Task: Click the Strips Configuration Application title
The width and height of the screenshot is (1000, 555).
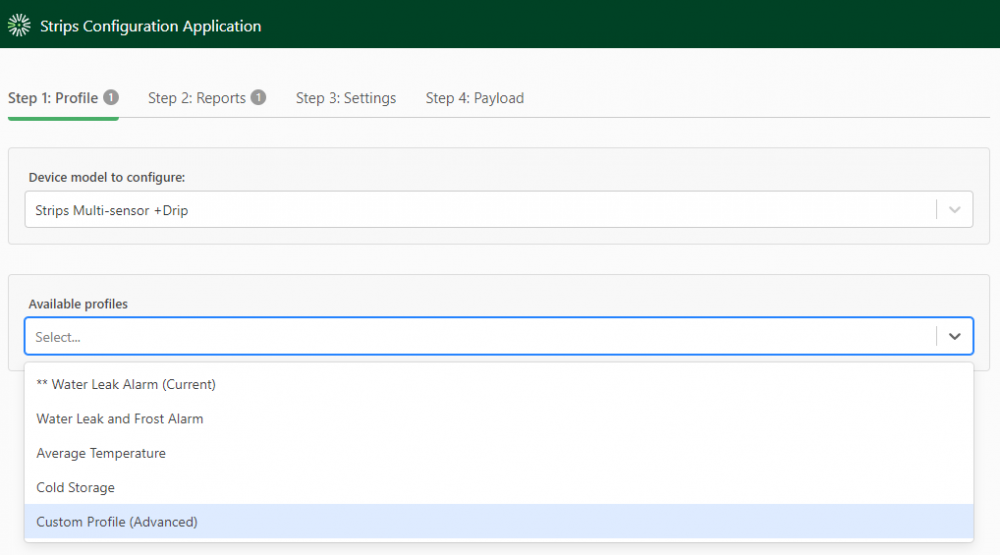Action: click(151, 26)
